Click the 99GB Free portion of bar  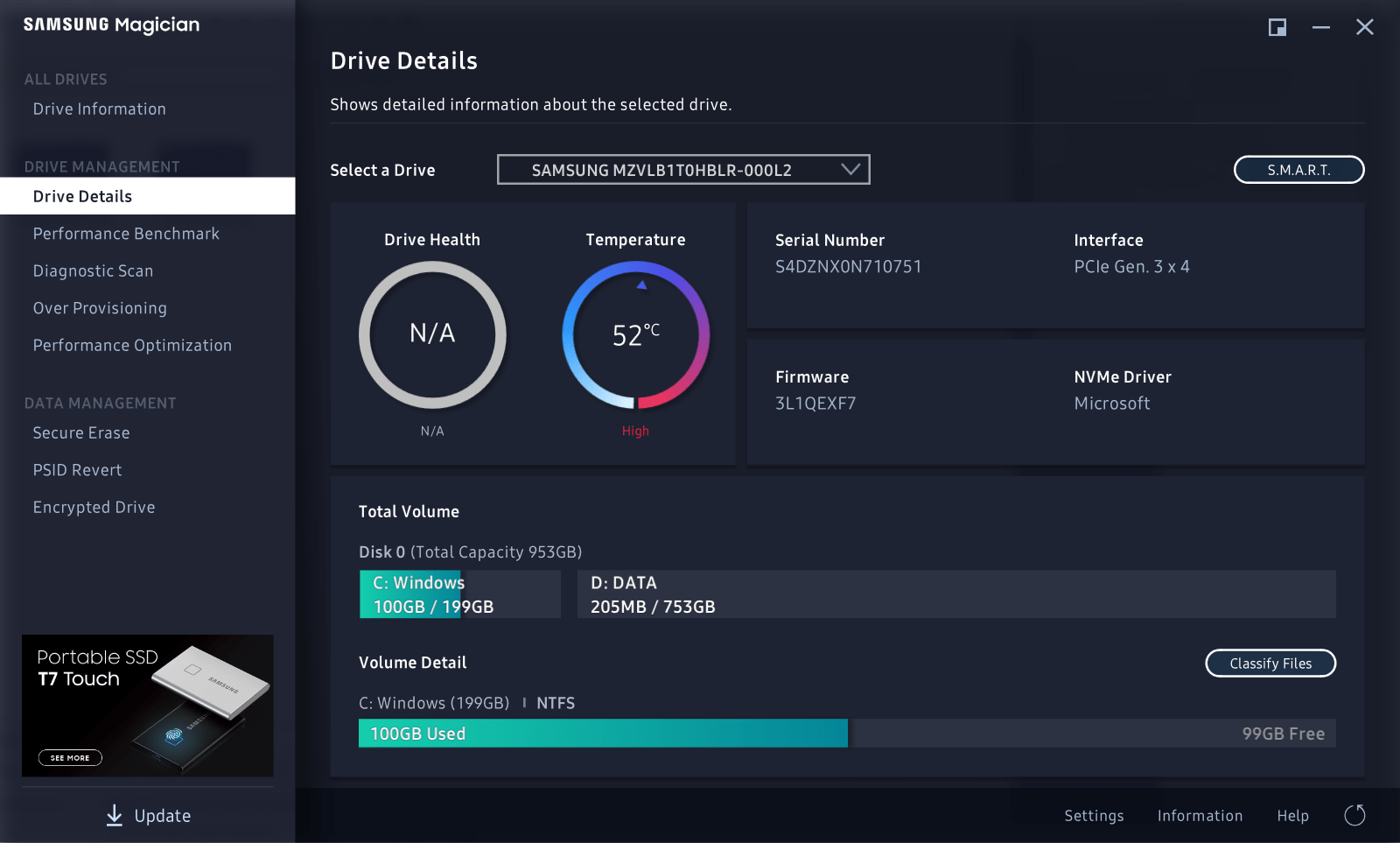(x=1092, y=734)
